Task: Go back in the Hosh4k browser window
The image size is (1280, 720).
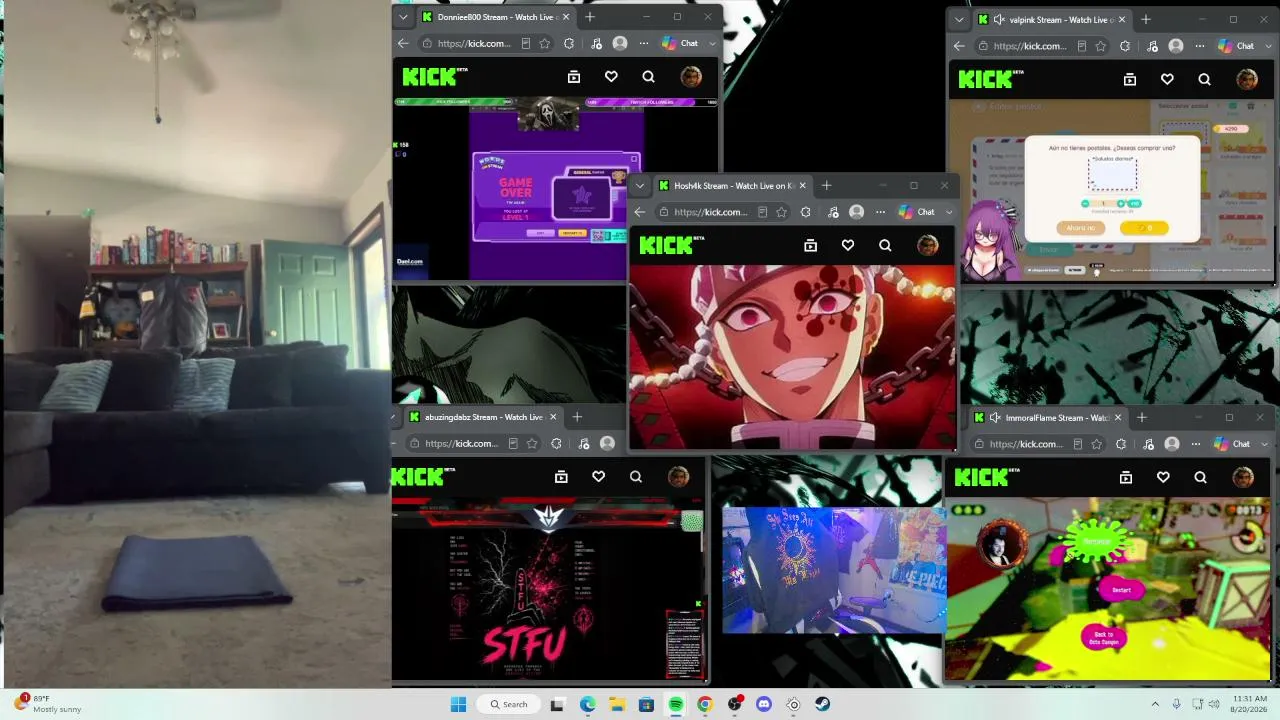Action: [640, 212]
